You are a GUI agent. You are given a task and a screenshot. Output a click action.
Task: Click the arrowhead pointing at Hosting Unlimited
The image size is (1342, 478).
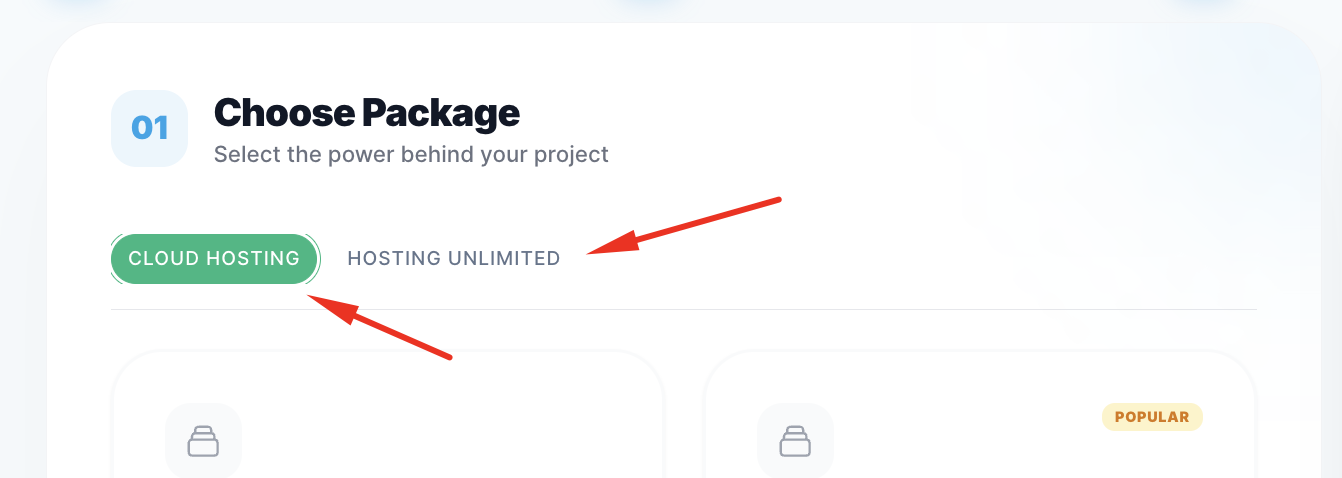pos(598,250)
